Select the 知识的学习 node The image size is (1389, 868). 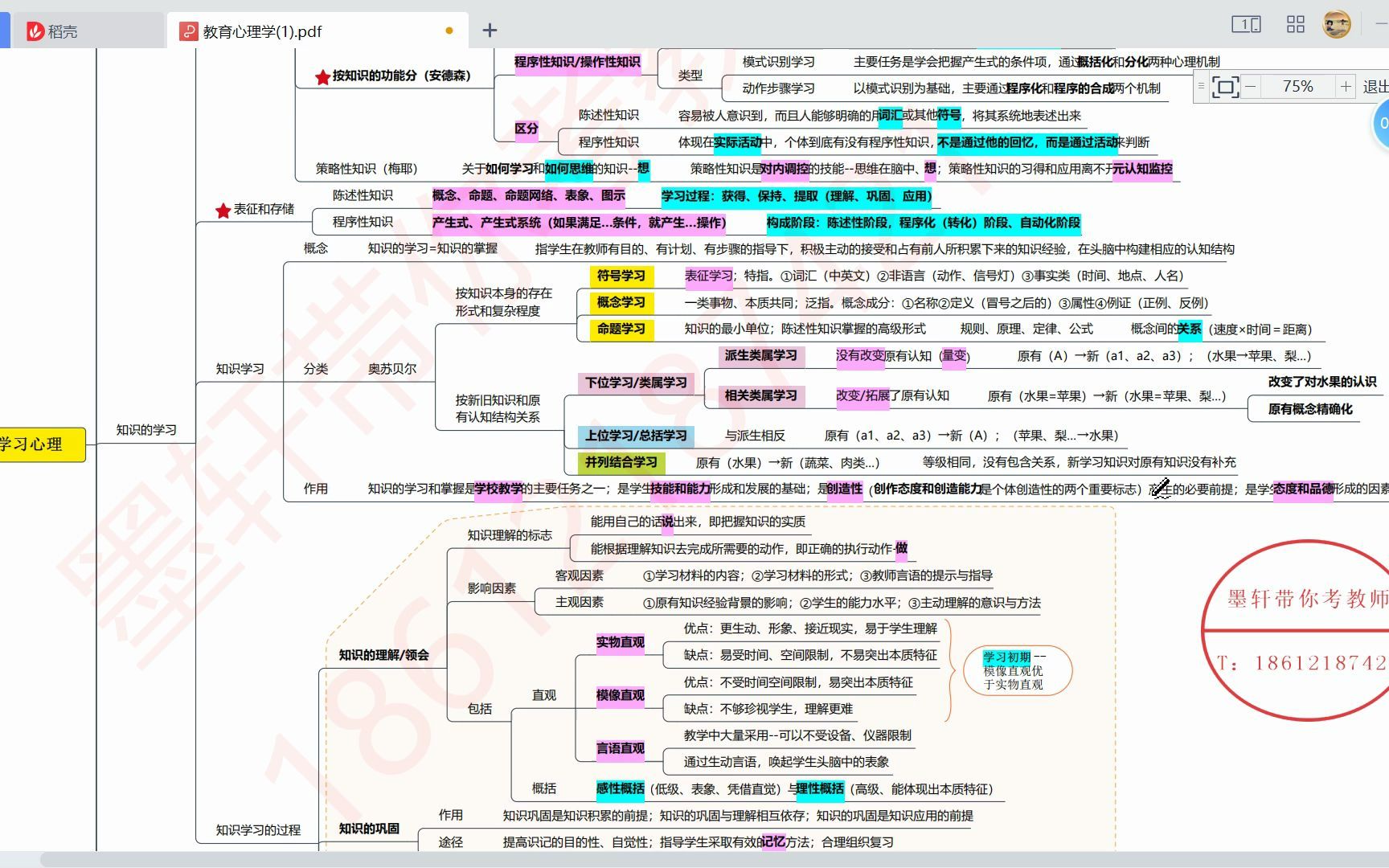146,430
